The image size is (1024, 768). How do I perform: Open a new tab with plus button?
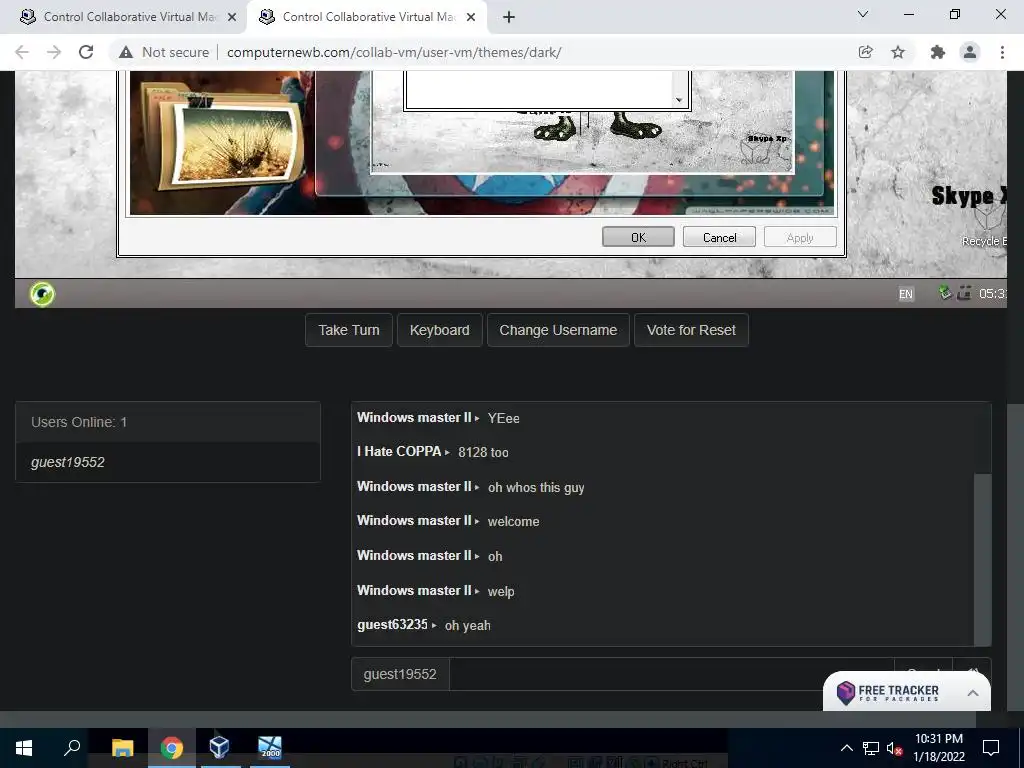[509, 17]
